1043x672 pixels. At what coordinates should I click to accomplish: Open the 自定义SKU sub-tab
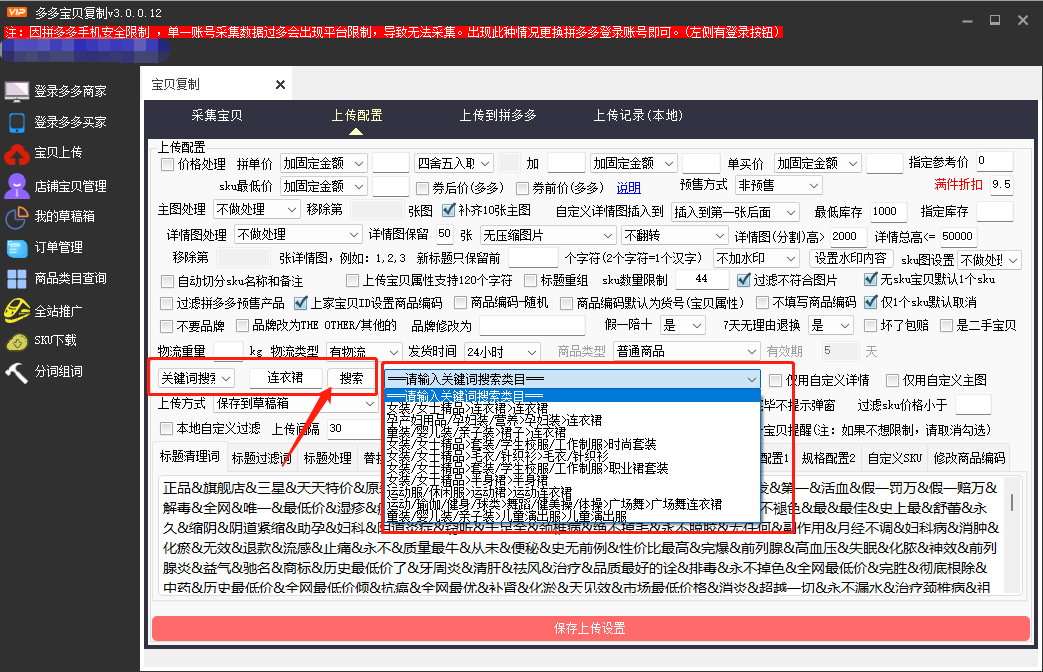(895, 458)
